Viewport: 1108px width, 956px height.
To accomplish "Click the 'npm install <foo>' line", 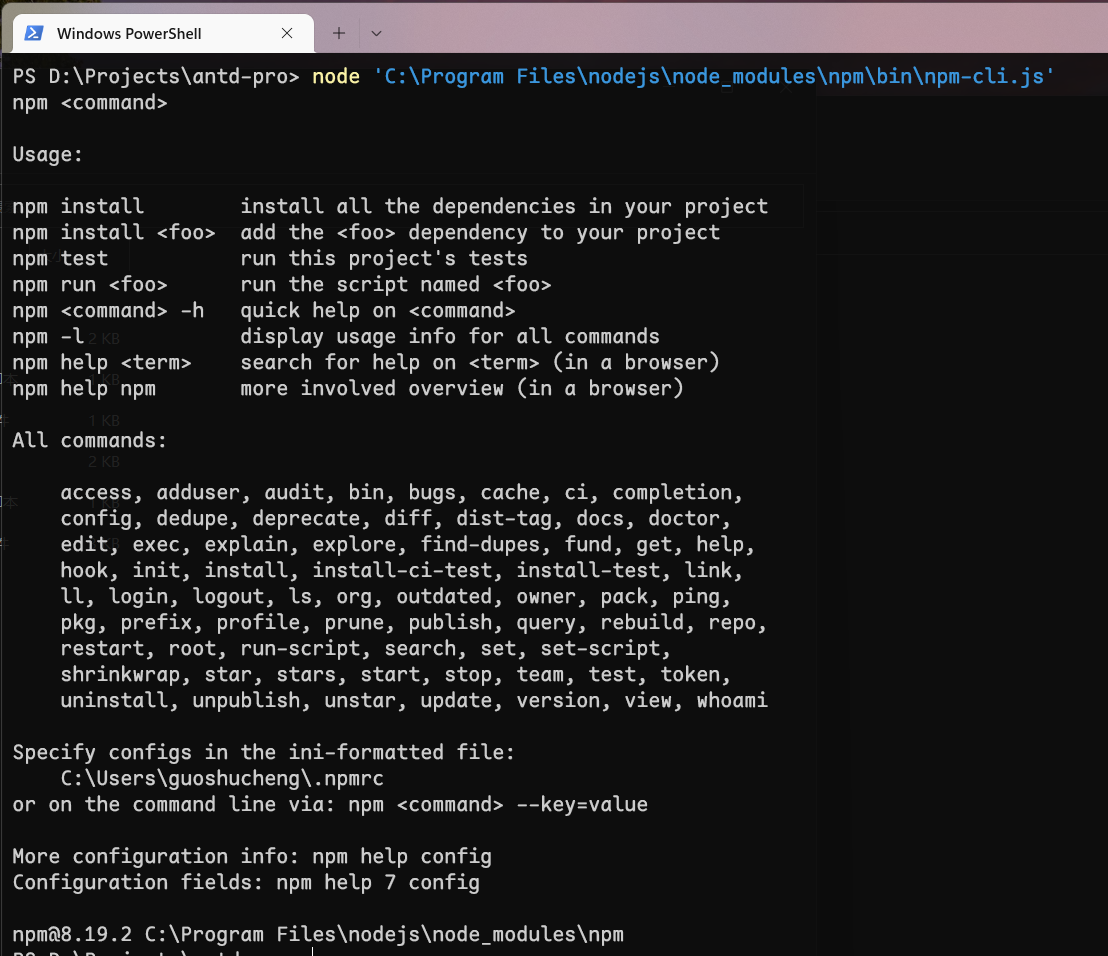I will point(366,232).
